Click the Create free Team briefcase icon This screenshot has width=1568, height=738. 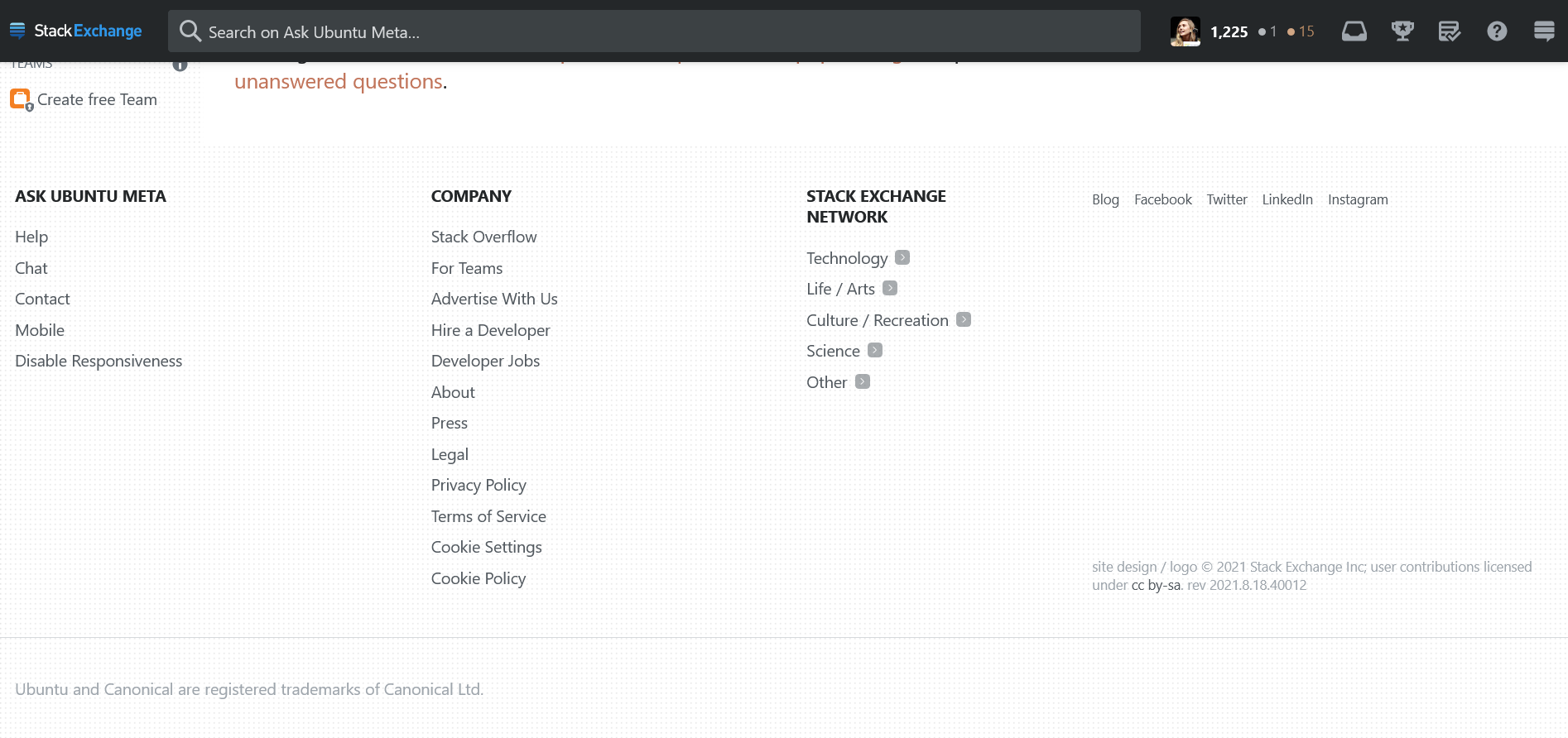coord(21,99)
